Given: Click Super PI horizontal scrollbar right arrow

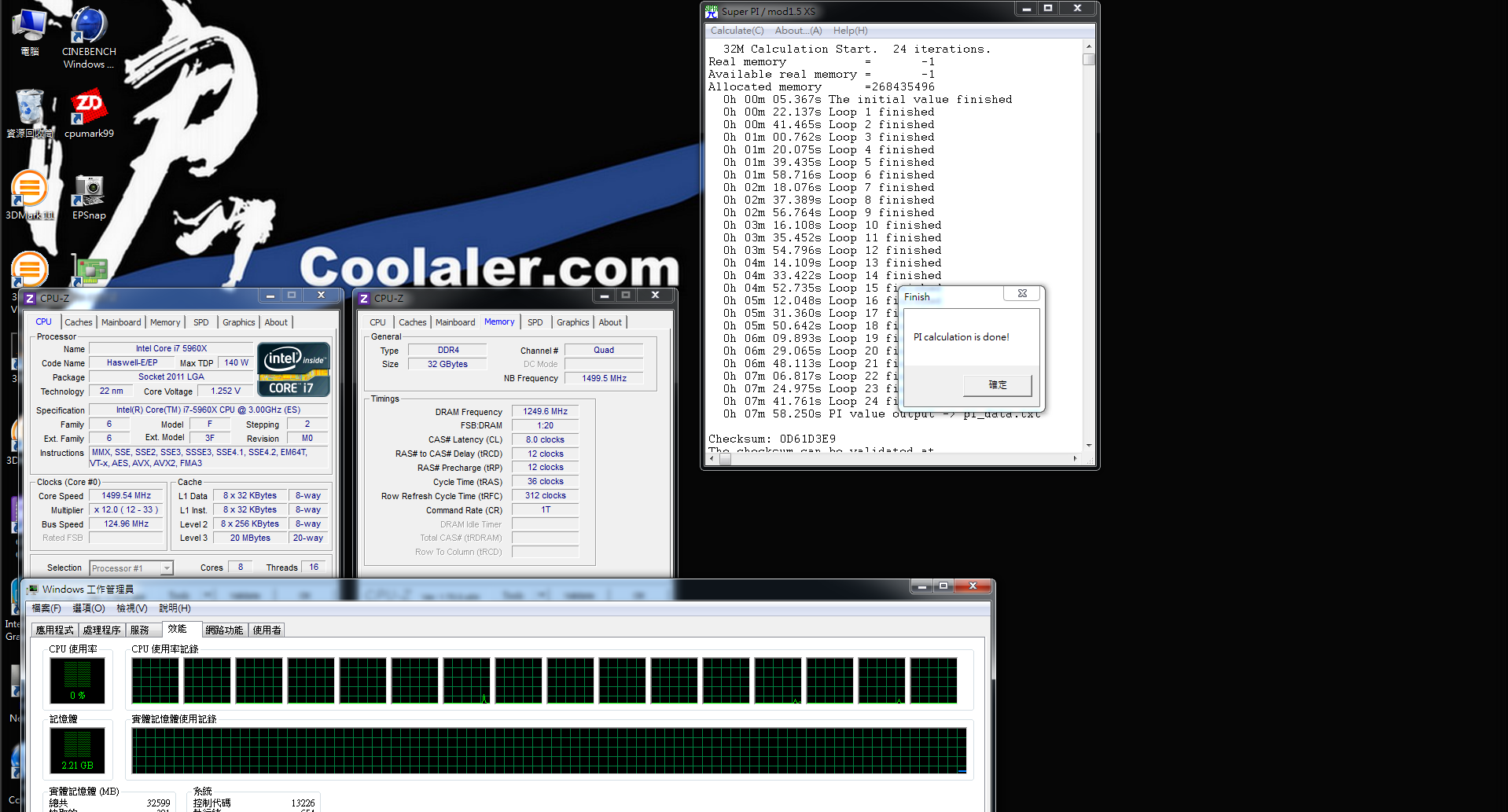Looking at the screenshot, I should pos(1076,459).
